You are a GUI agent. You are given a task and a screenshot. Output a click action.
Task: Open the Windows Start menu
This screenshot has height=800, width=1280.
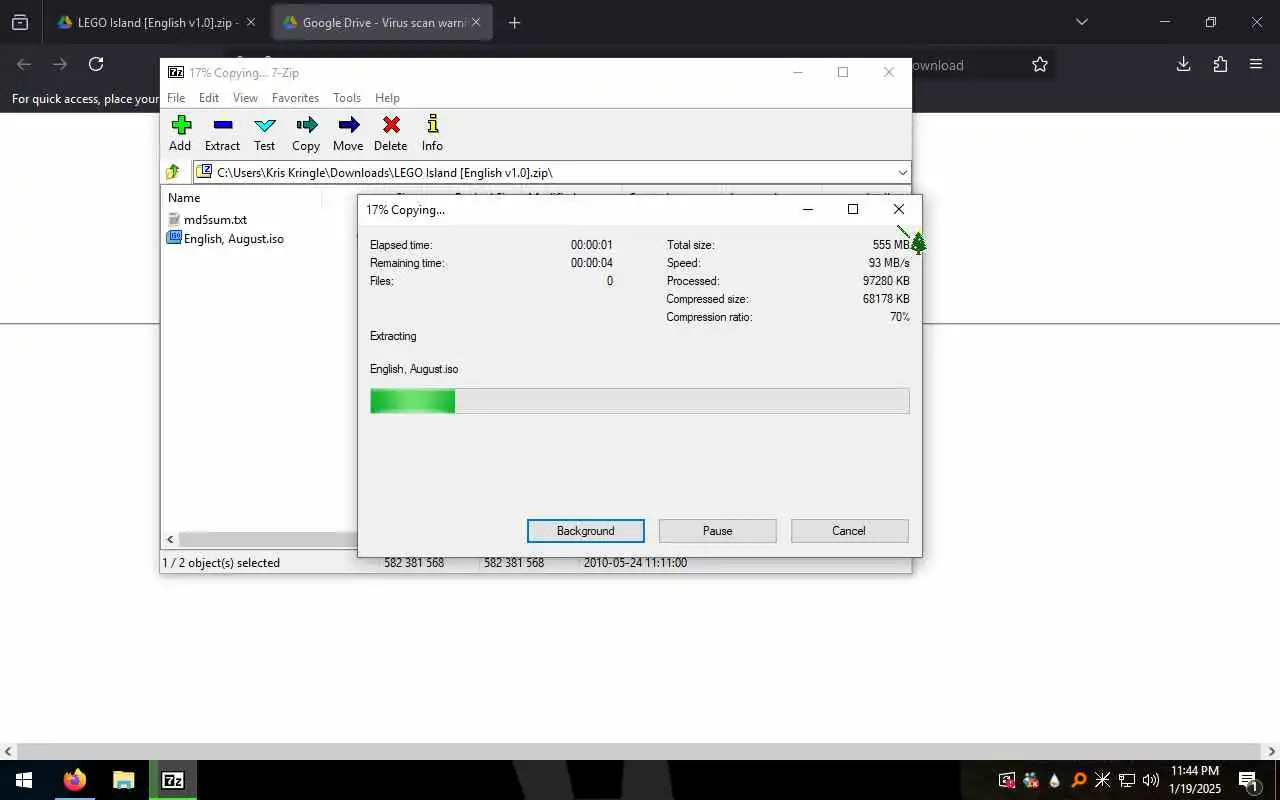(x=24, y=780)
